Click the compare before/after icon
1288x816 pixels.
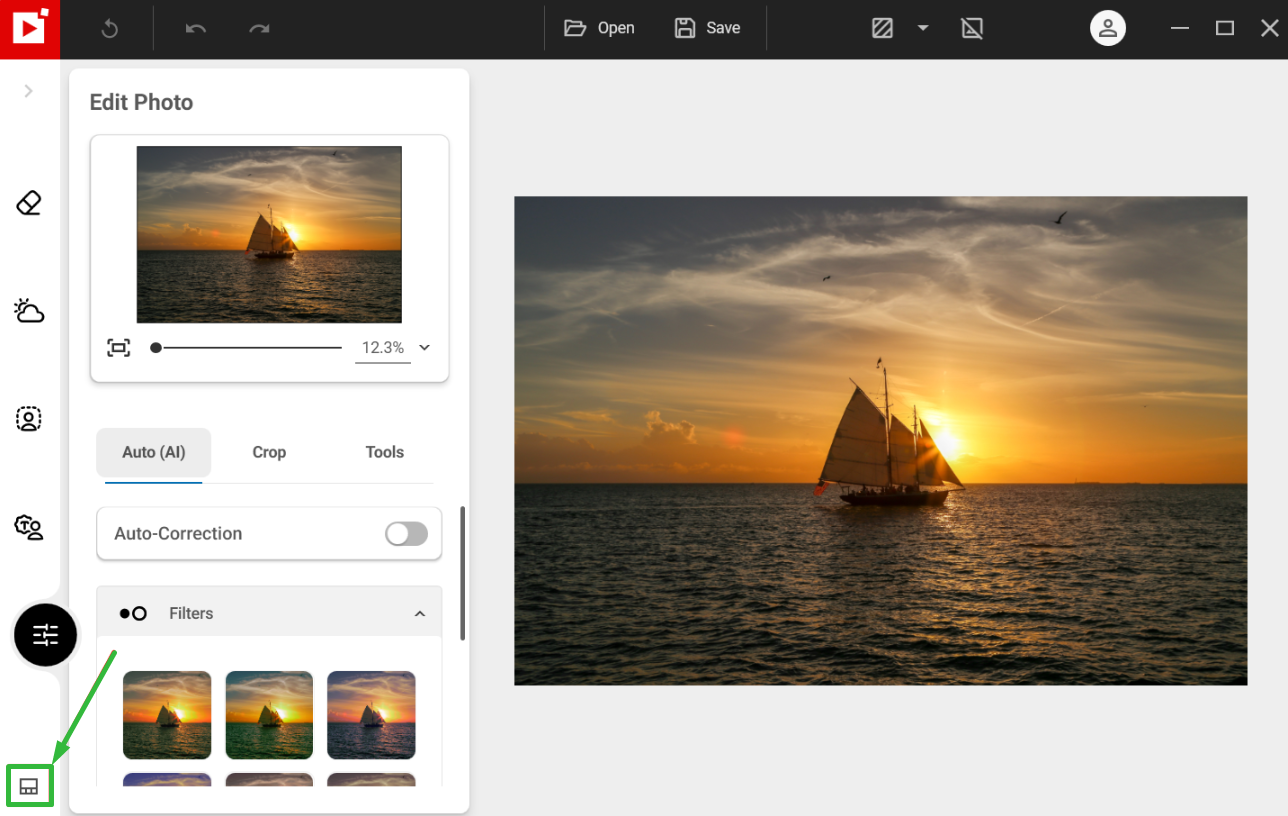[882, 28]
